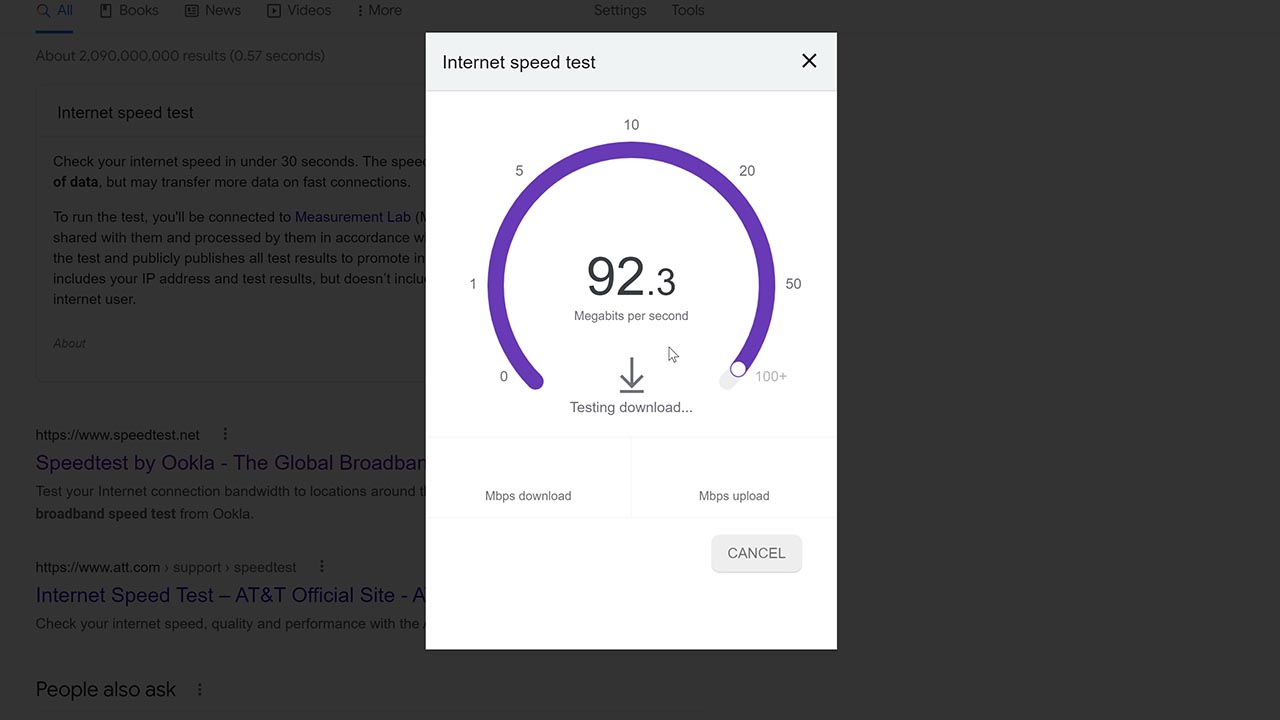Screen dimensions: 1280x720
Task: Switch to the Videos search tab
Action: (x=299, y=10)
